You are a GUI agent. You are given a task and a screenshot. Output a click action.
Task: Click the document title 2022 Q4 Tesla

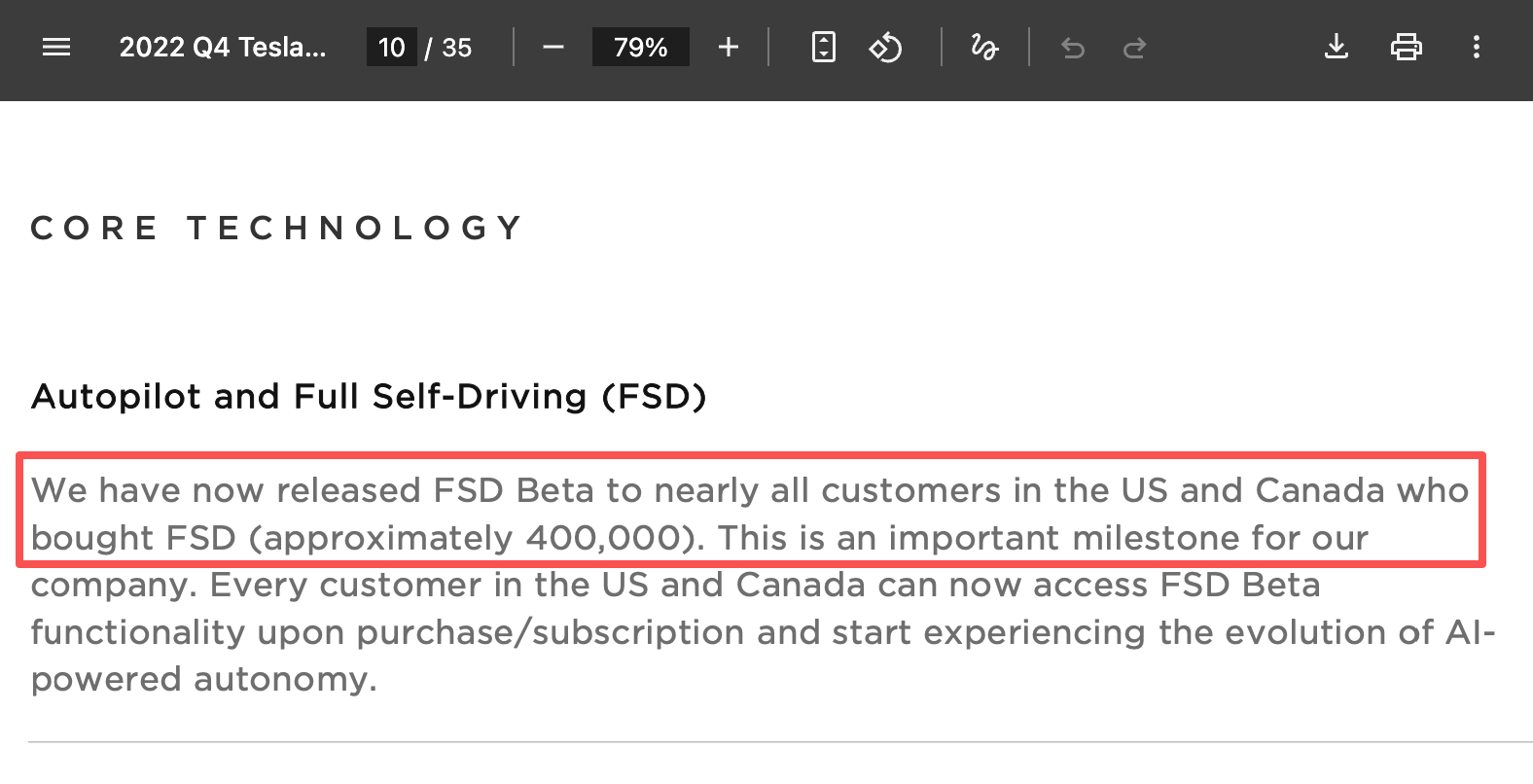[x=222, y=47]
